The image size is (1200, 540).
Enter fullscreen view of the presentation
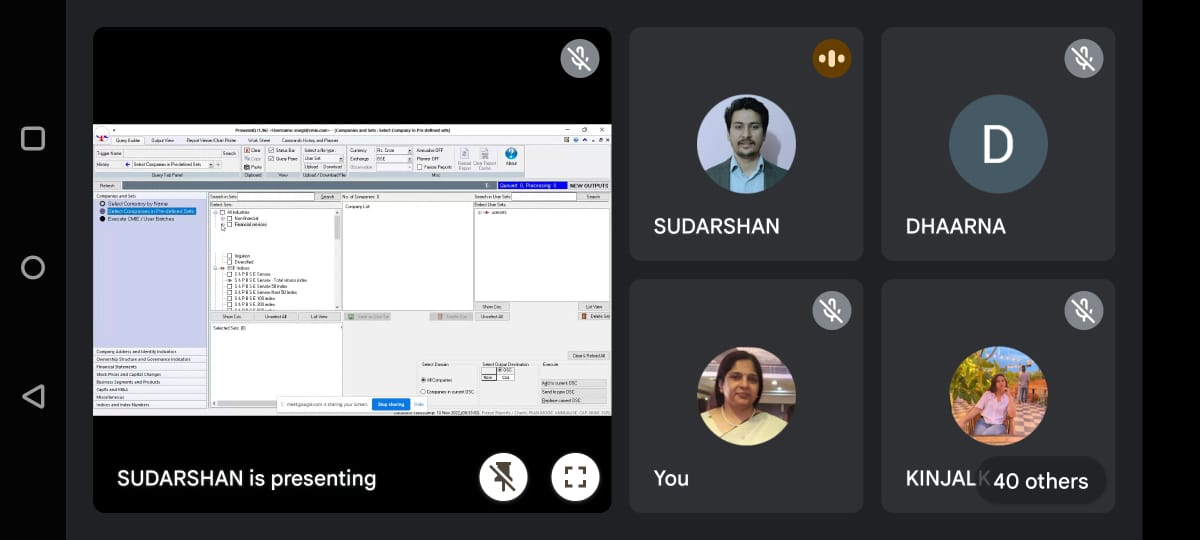point(575,478)
